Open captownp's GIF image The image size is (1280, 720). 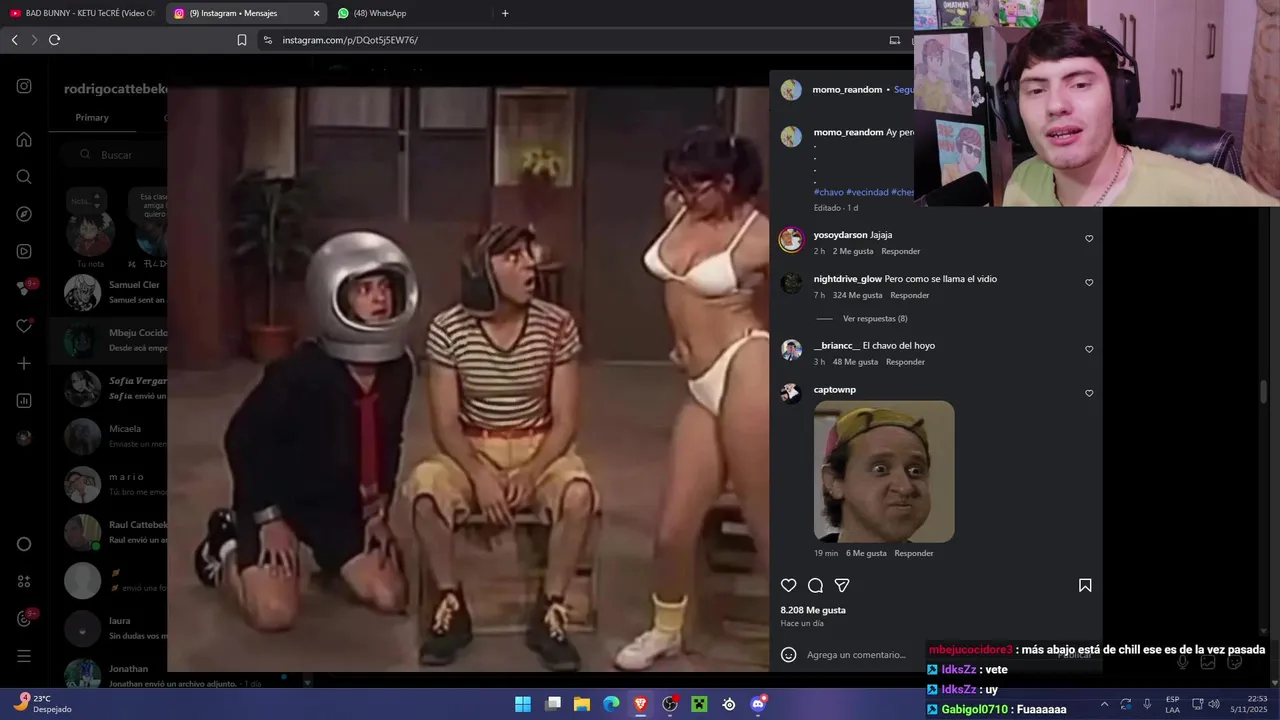point(884,472)
